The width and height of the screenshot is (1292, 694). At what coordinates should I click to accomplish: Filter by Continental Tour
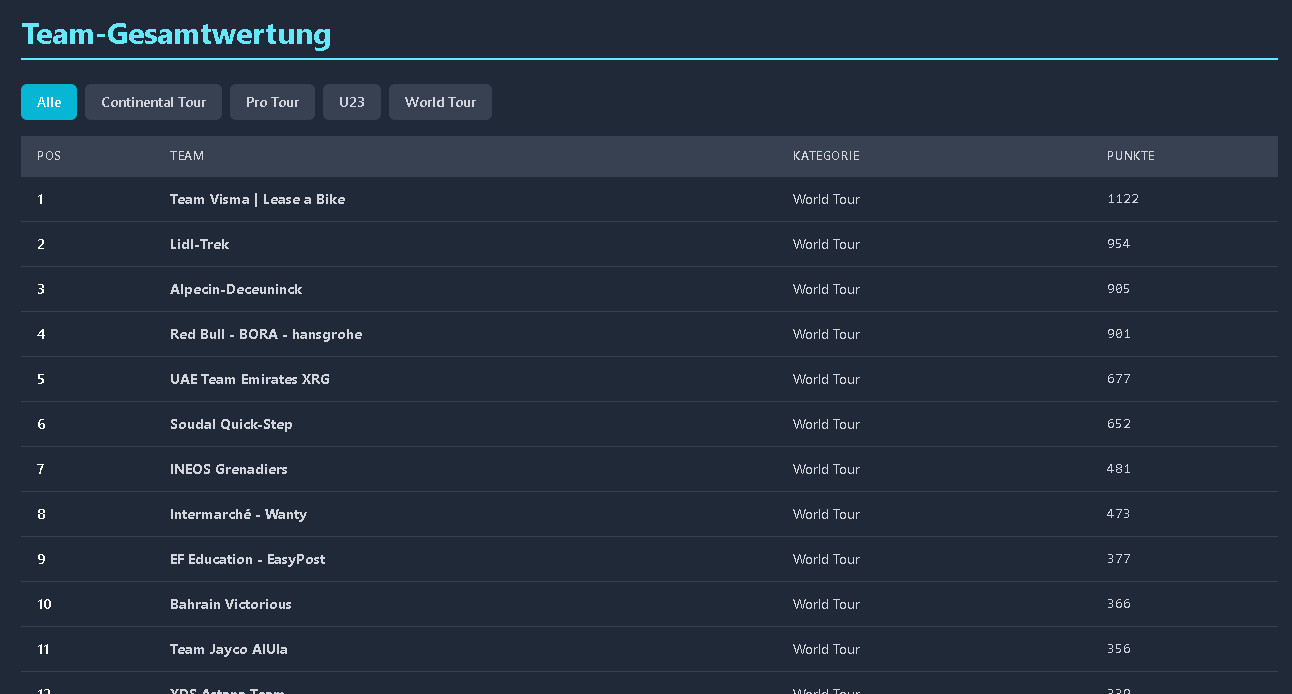tap(153, 102)
